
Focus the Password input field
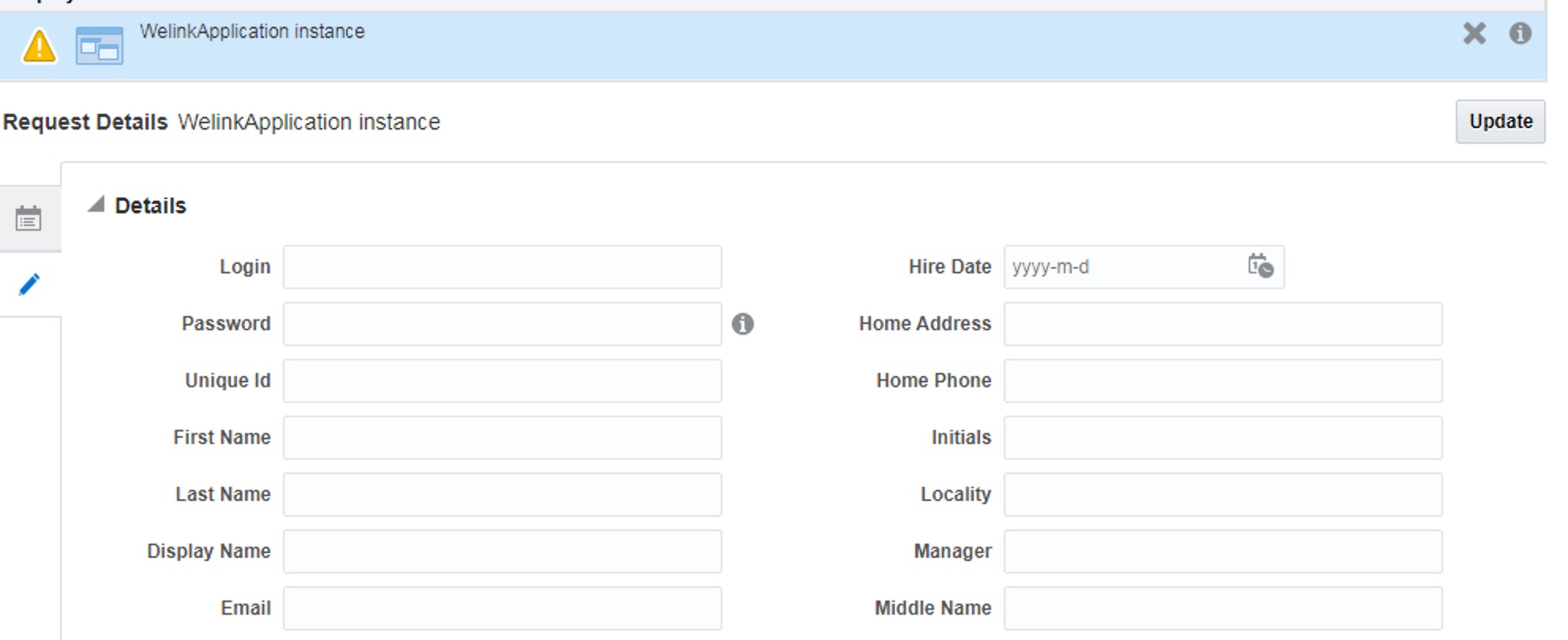pyautogui.click(x=503, y=324)
